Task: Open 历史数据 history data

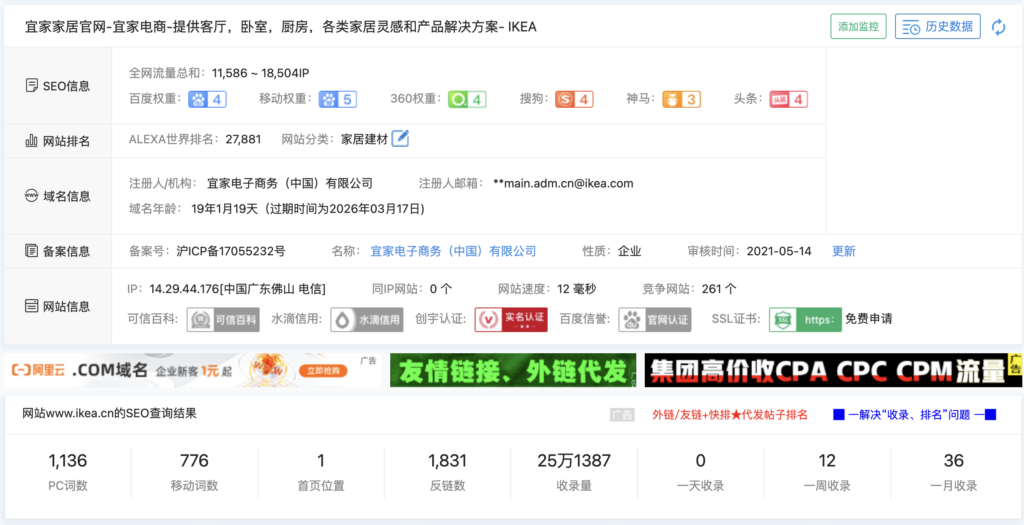Action: (938, 27)
